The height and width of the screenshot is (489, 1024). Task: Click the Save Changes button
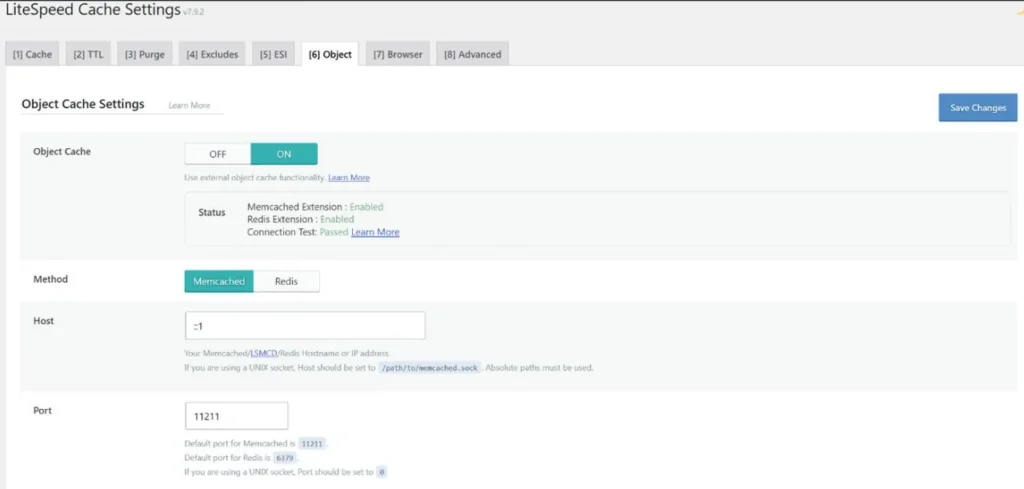pos(978,108)
